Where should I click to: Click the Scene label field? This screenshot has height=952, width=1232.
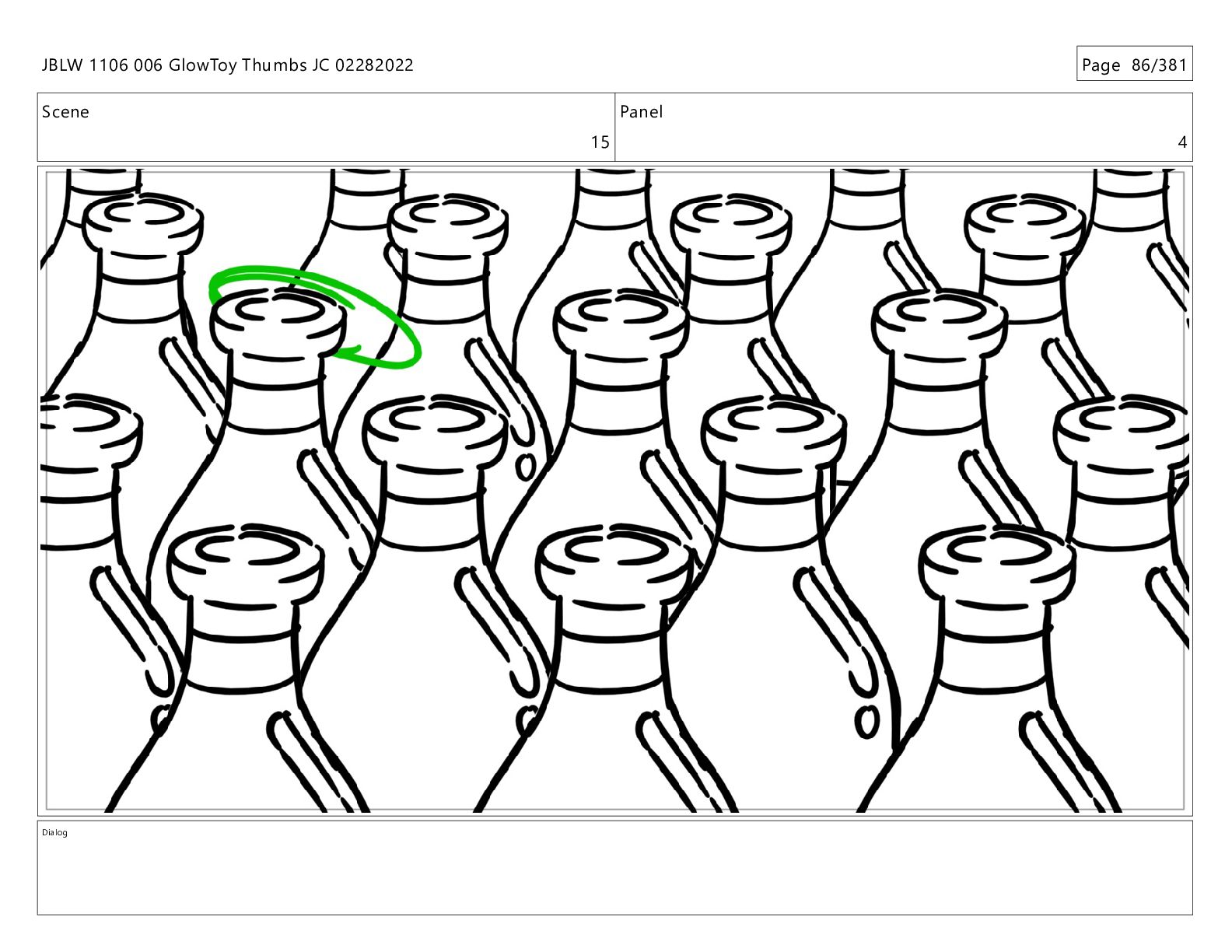pos(326,128)
